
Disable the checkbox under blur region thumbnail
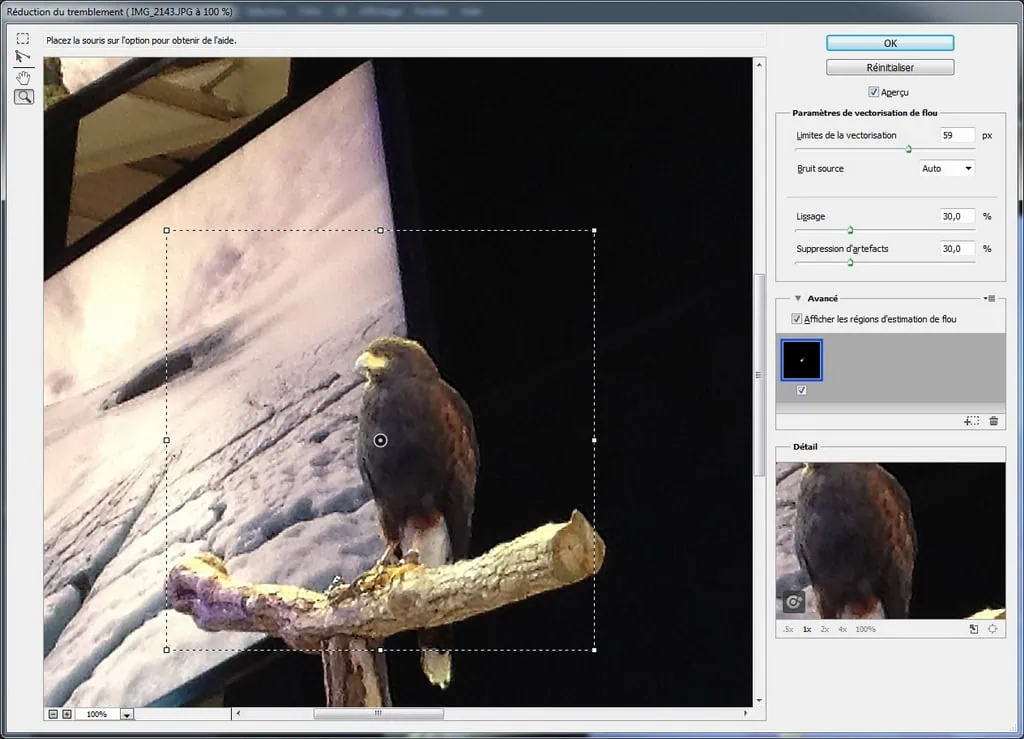801,391
